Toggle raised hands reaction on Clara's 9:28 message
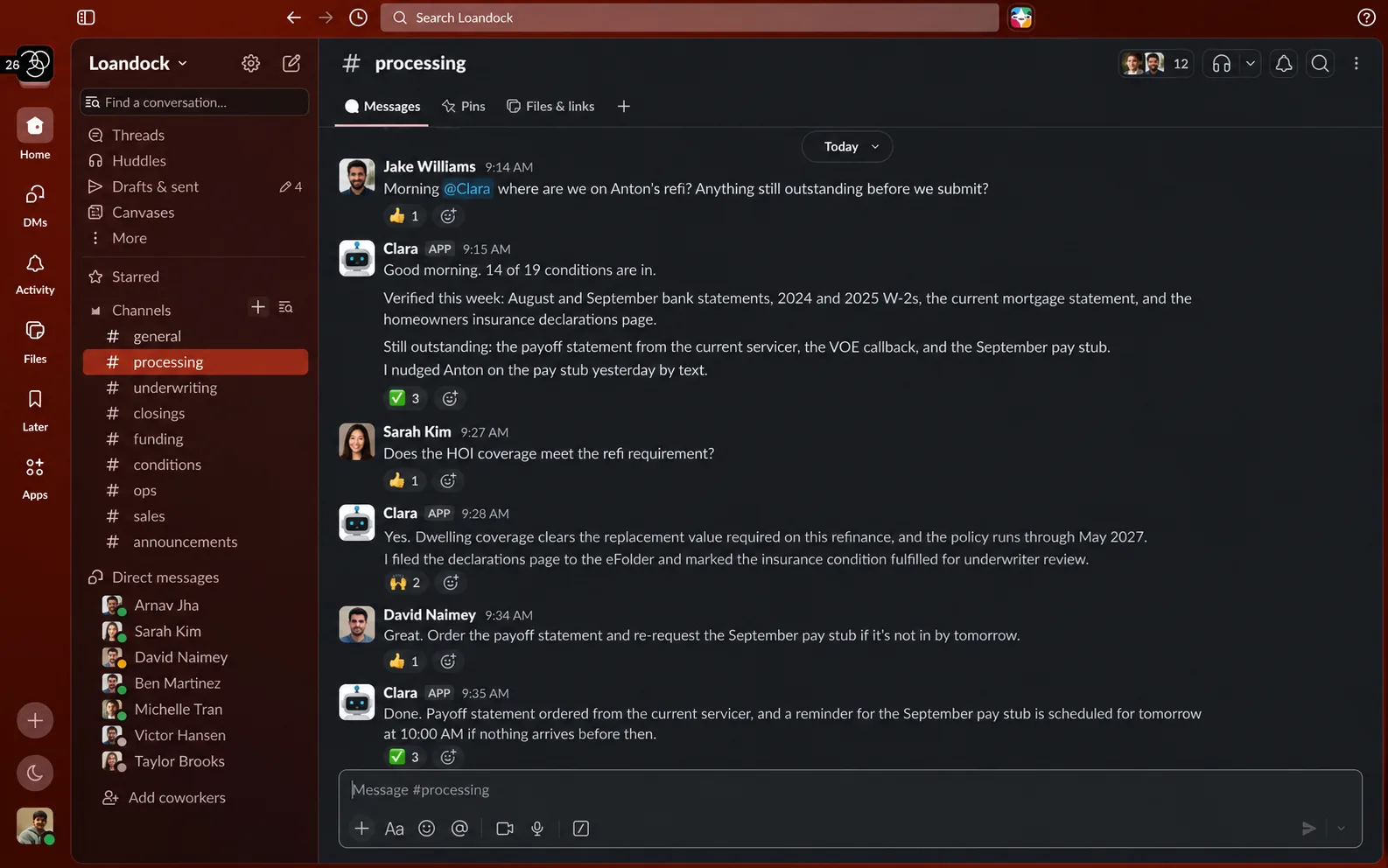Image resolution: width=1388 pixels, height=868 pixels. pos(405,583)
